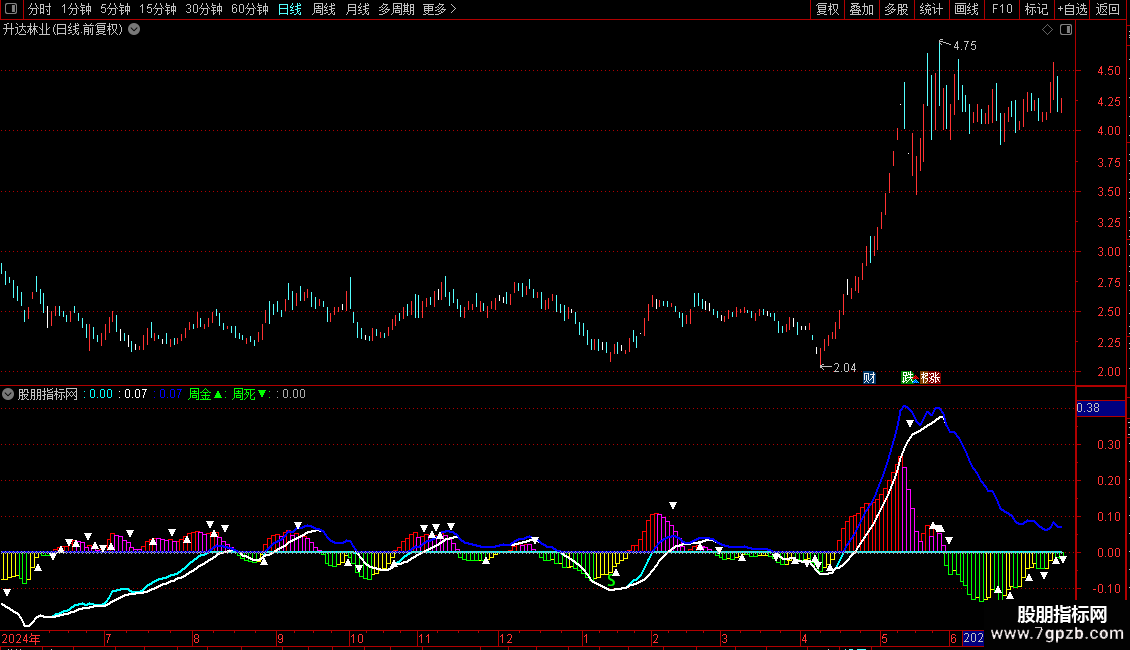This screenshot has width=1130, height=650.
Task: Click the green 跌 marker
Action: [x=907, y=378]
